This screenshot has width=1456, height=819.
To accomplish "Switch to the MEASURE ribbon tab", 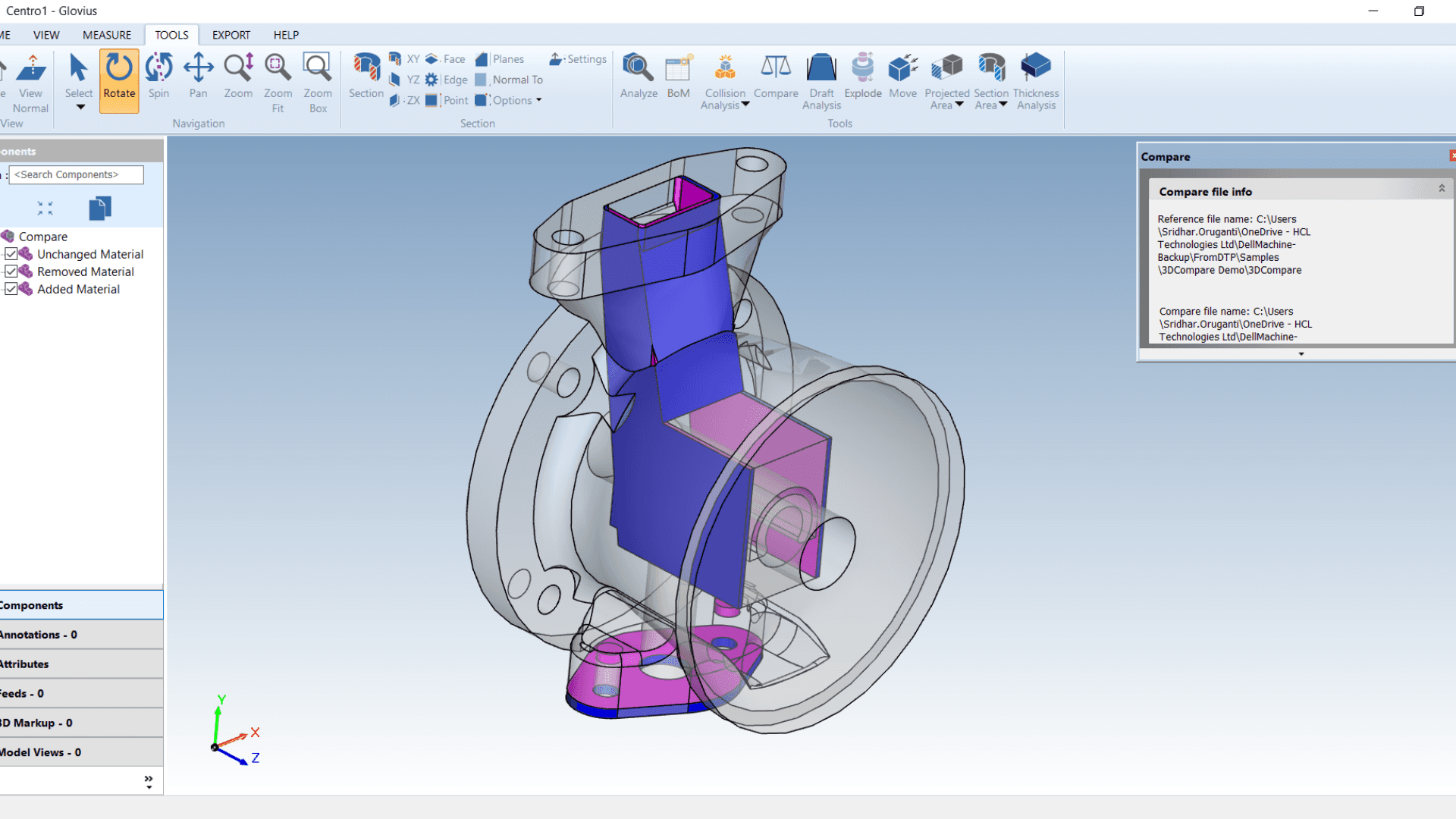I will coord(106,35).
